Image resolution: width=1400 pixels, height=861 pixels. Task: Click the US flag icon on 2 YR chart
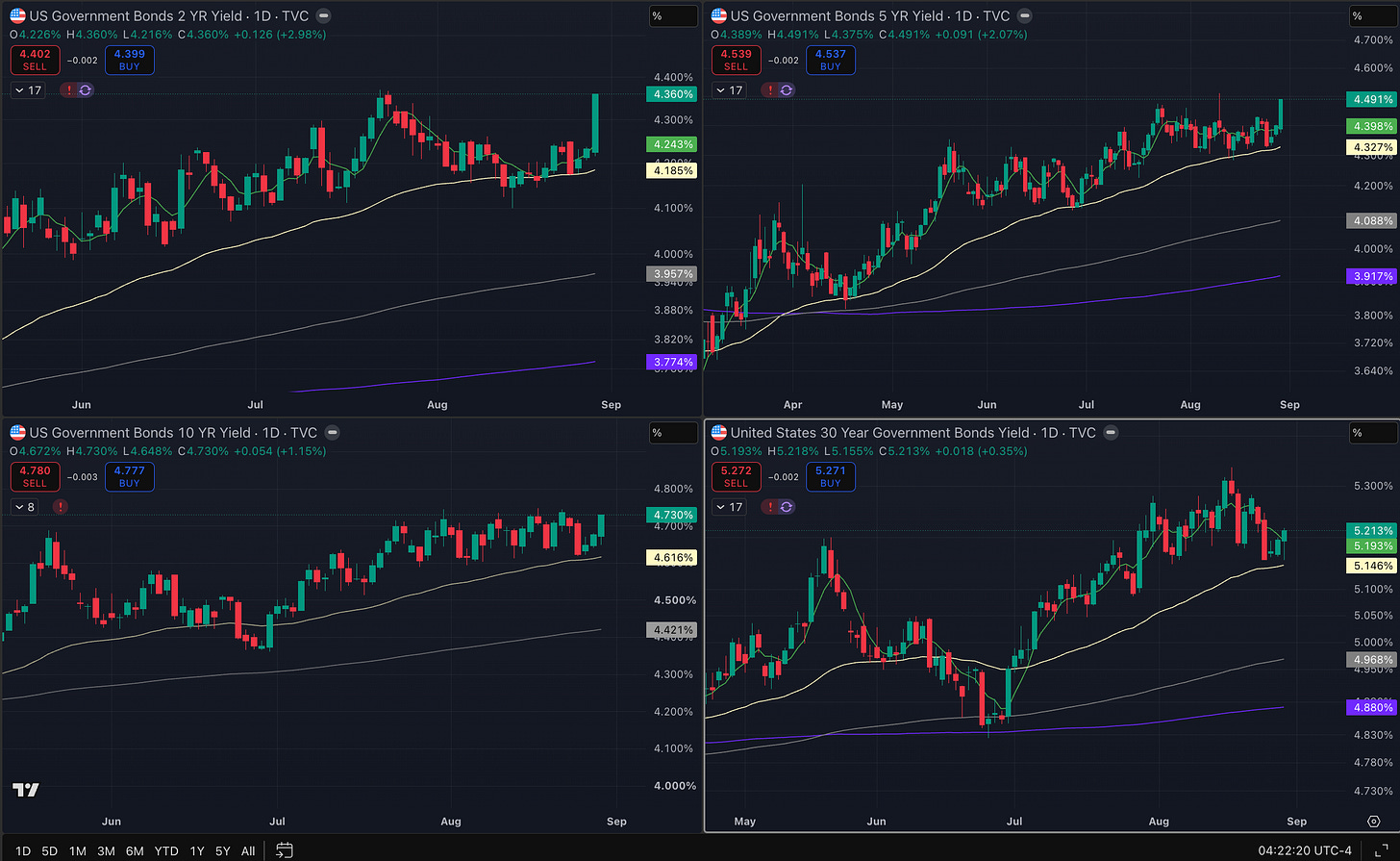pos(17,16)
